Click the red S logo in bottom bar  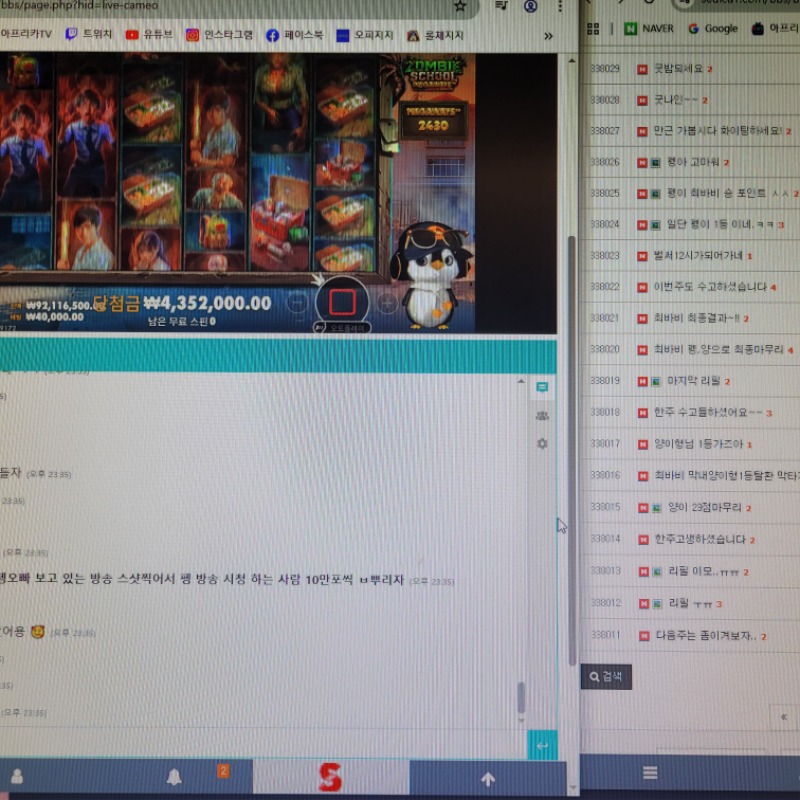330,778
